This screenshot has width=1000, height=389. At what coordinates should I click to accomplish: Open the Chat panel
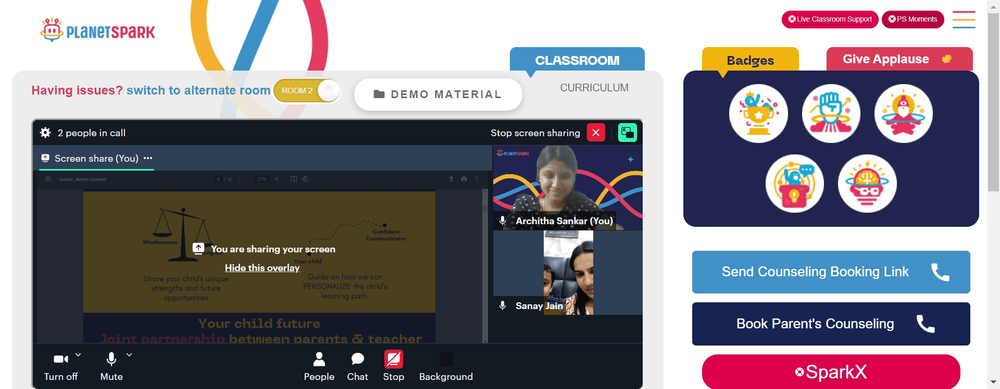[358, 367]
